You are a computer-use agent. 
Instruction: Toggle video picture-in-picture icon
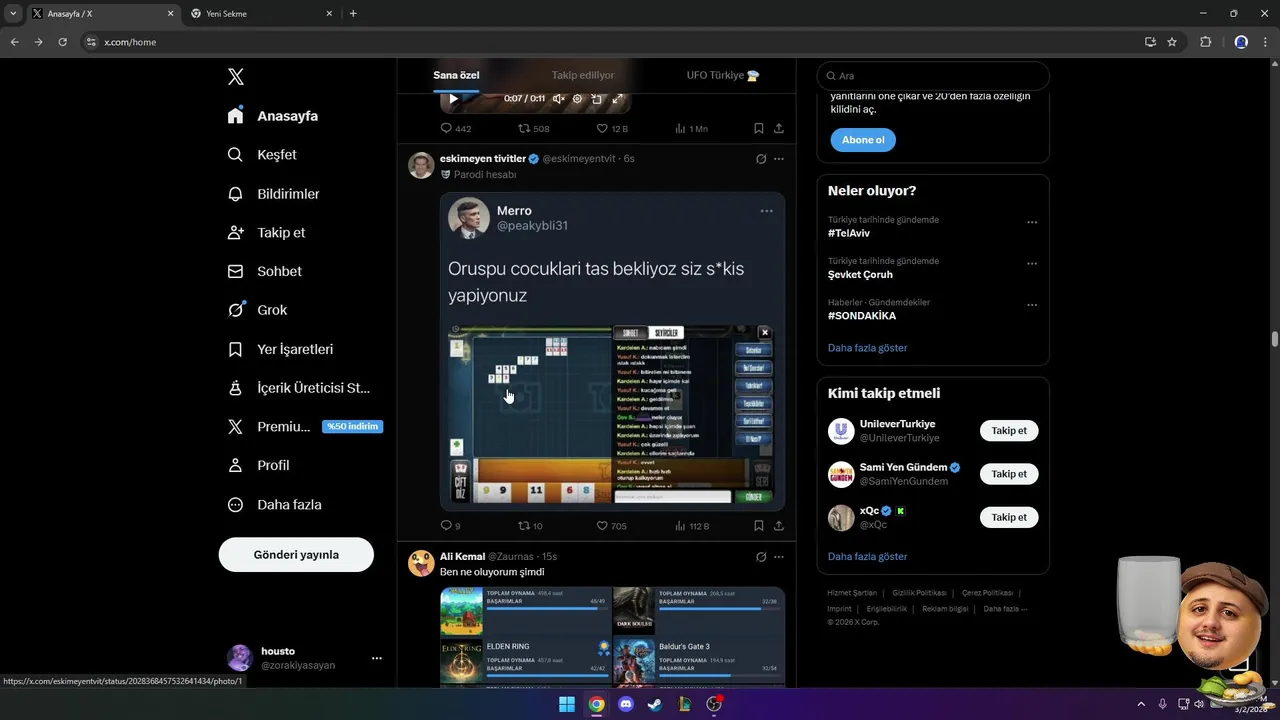click(x=597, y=99)
